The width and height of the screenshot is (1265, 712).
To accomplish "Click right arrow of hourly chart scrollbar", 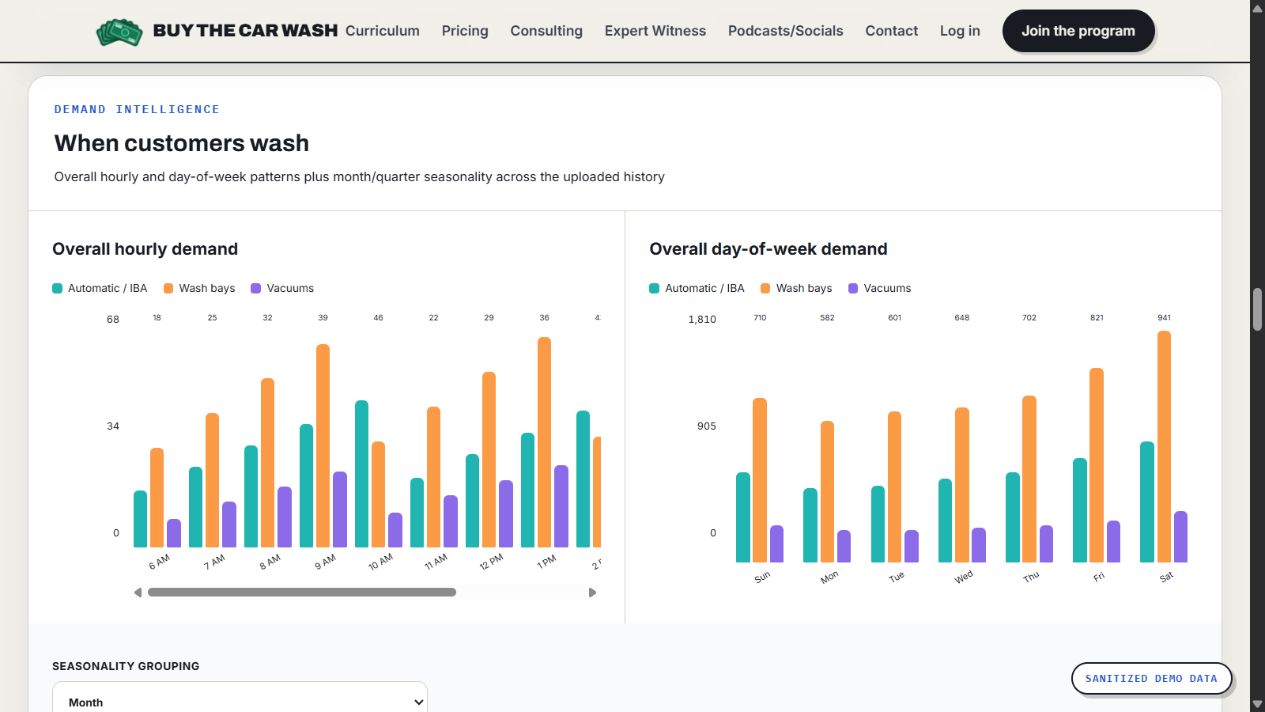I will pos(592,592).
